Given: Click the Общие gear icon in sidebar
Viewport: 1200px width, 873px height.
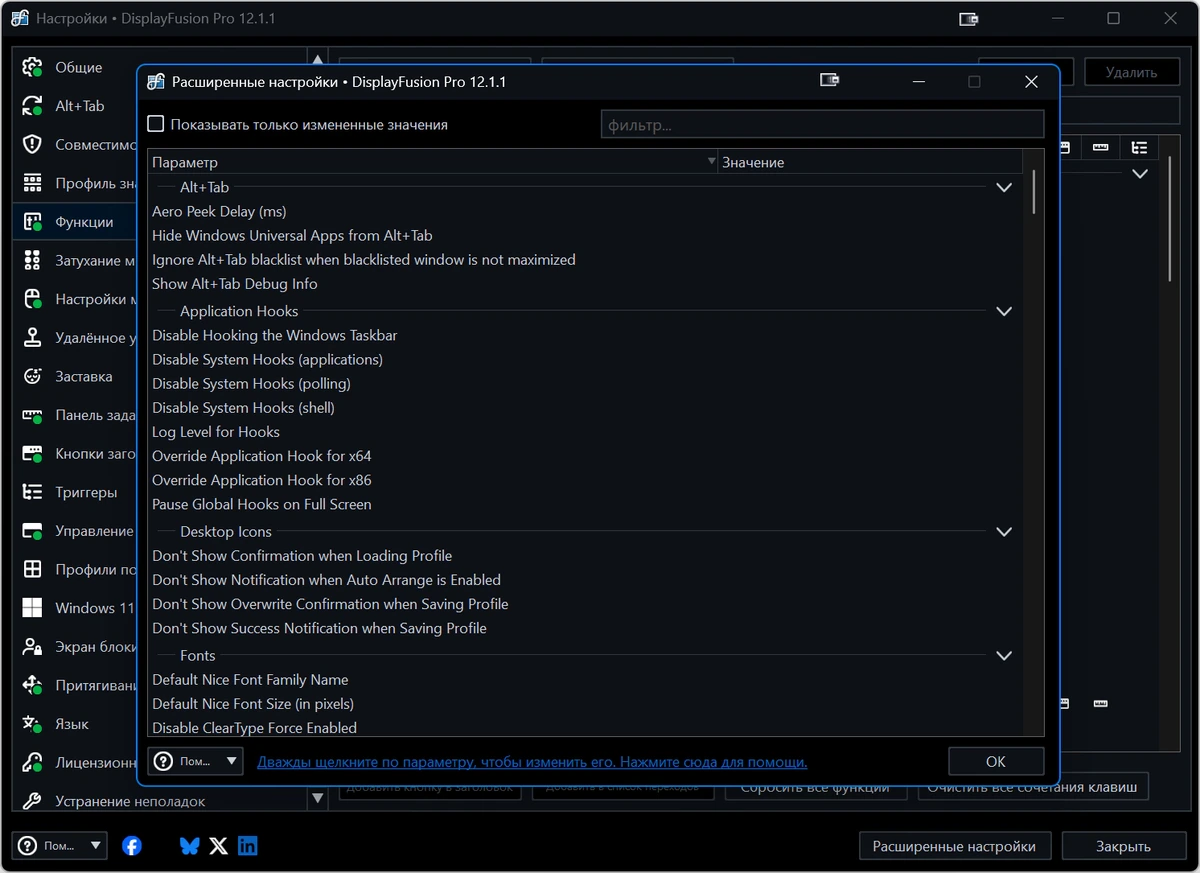Looking at the screenshot, I should [32, 67].
